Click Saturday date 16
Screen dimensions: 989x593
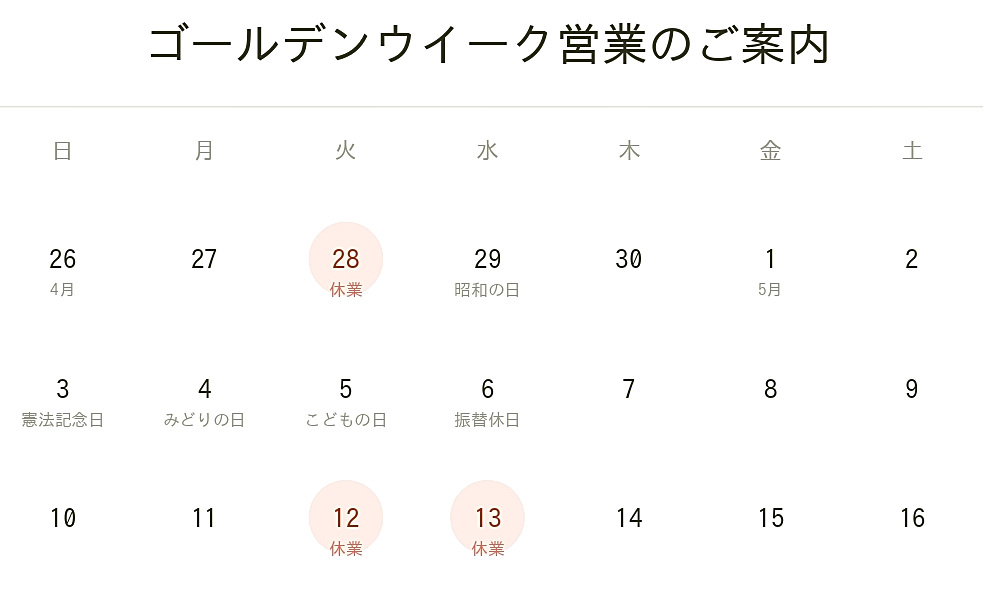(x=912, y=518)
